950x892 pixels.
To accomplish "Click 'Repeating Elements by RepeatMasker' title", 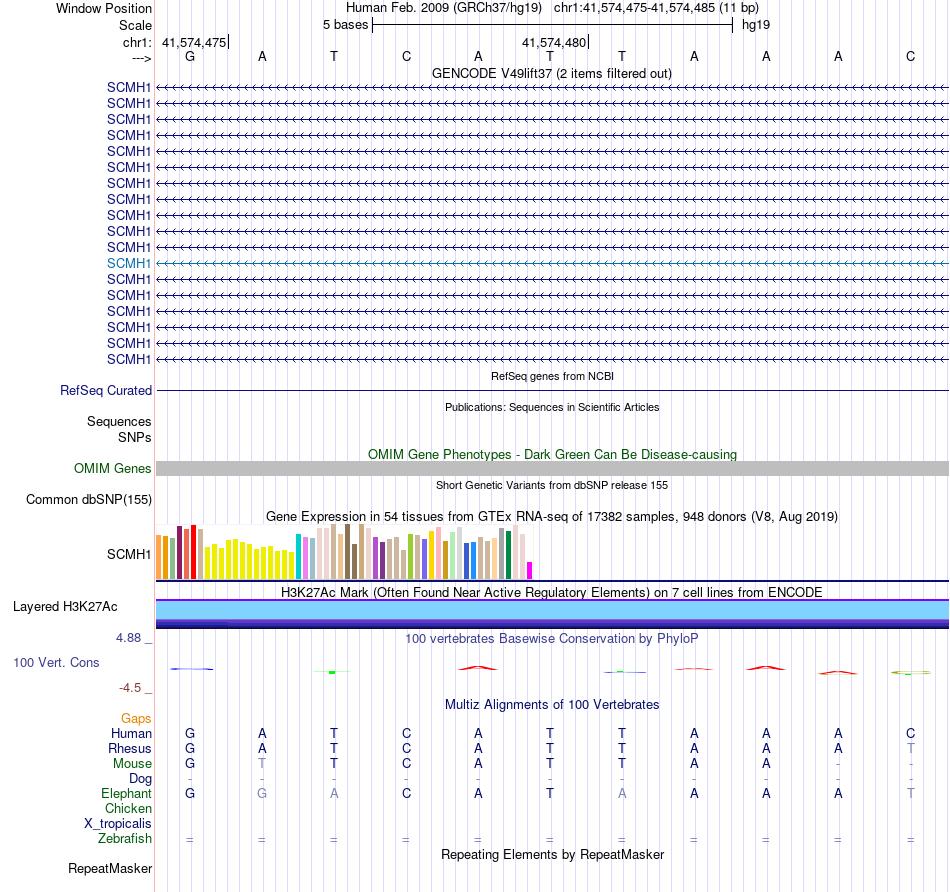I will pyautogui.click(x=552, y=854).
